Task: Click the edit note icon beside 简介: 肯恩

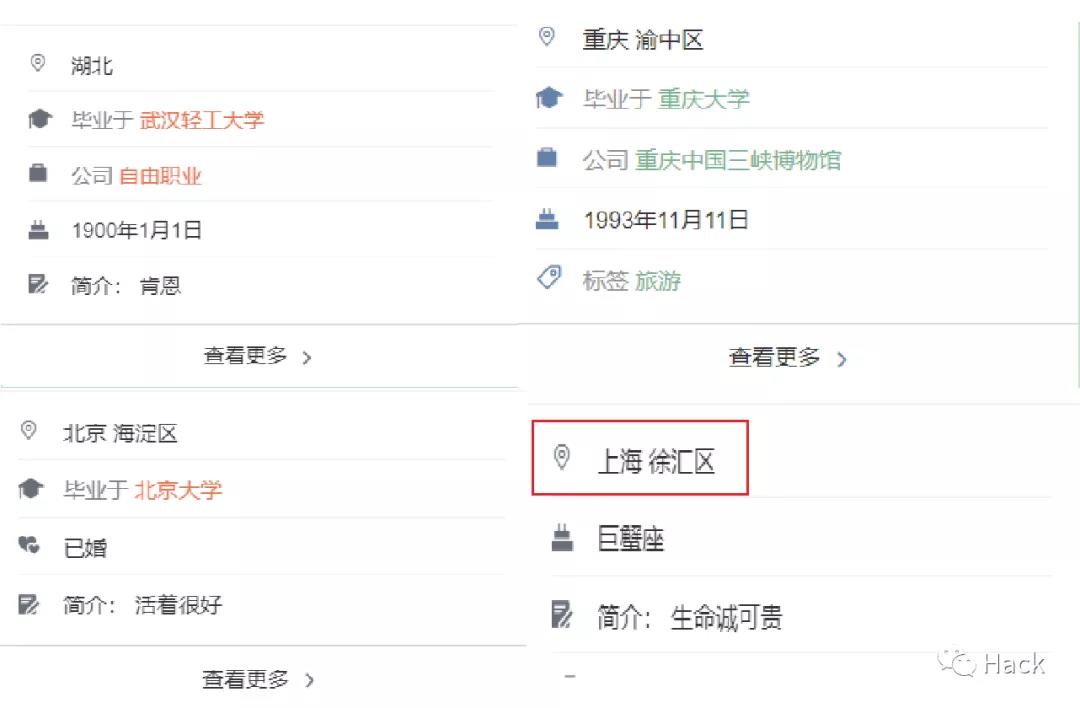Action: coord(38,285)
